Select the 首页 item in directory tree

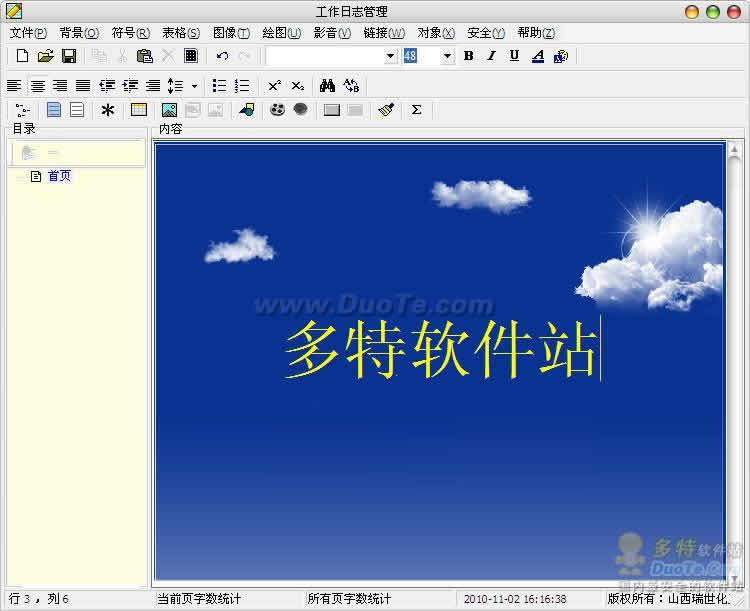point(59,176)
